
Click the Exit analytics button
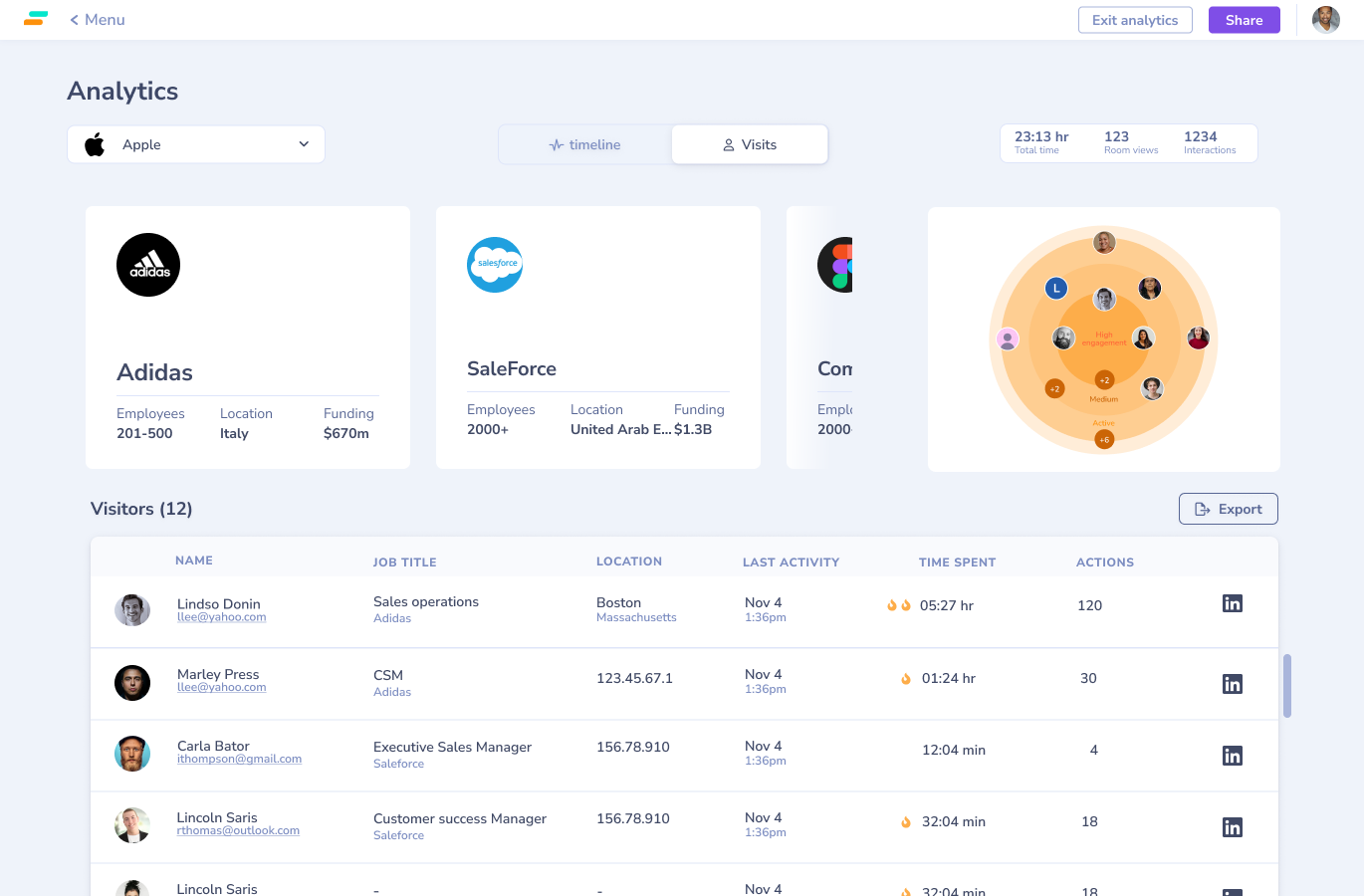tap(1135, 20)
